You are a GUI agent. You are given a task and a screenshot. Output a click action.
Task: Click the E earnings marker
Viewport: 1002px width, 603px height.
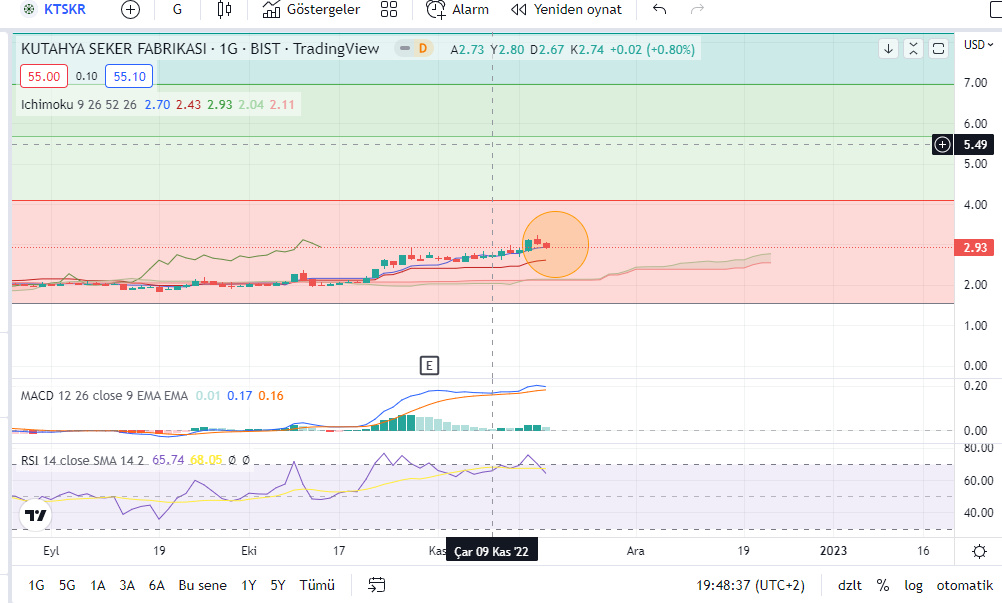[429, 366]
